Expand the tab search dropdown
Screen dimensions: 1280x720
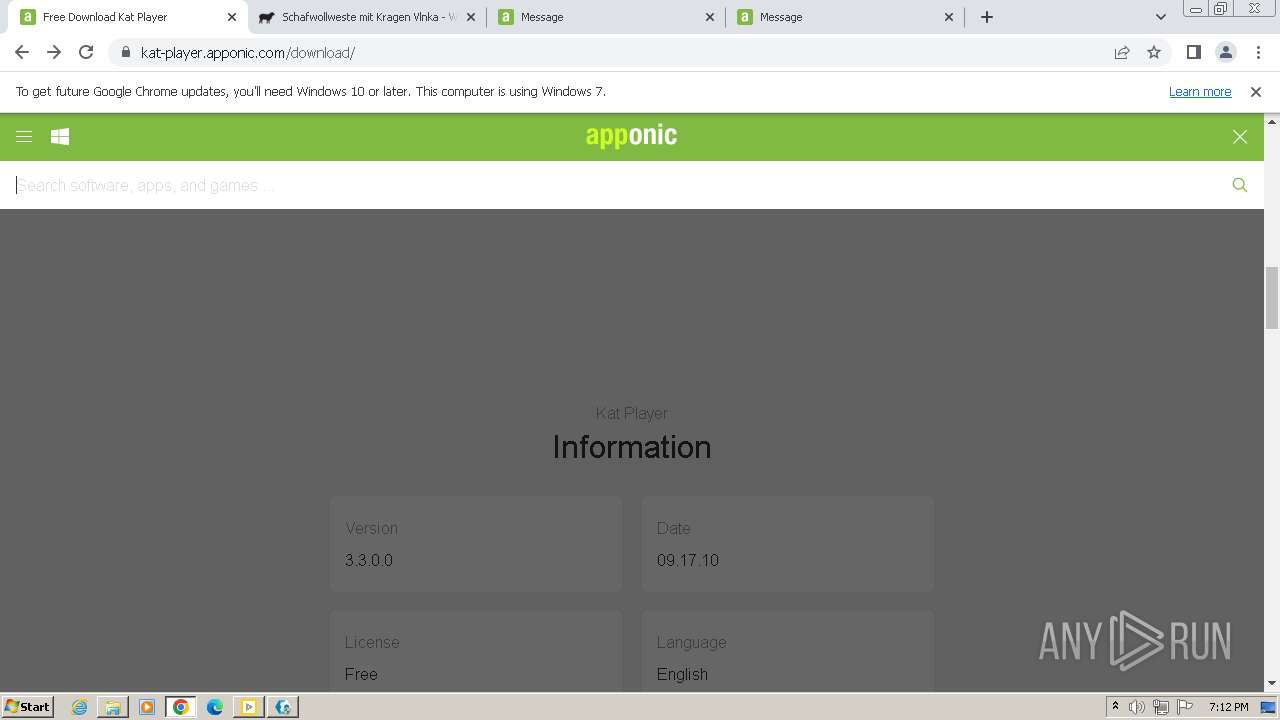coord(1161,17)
